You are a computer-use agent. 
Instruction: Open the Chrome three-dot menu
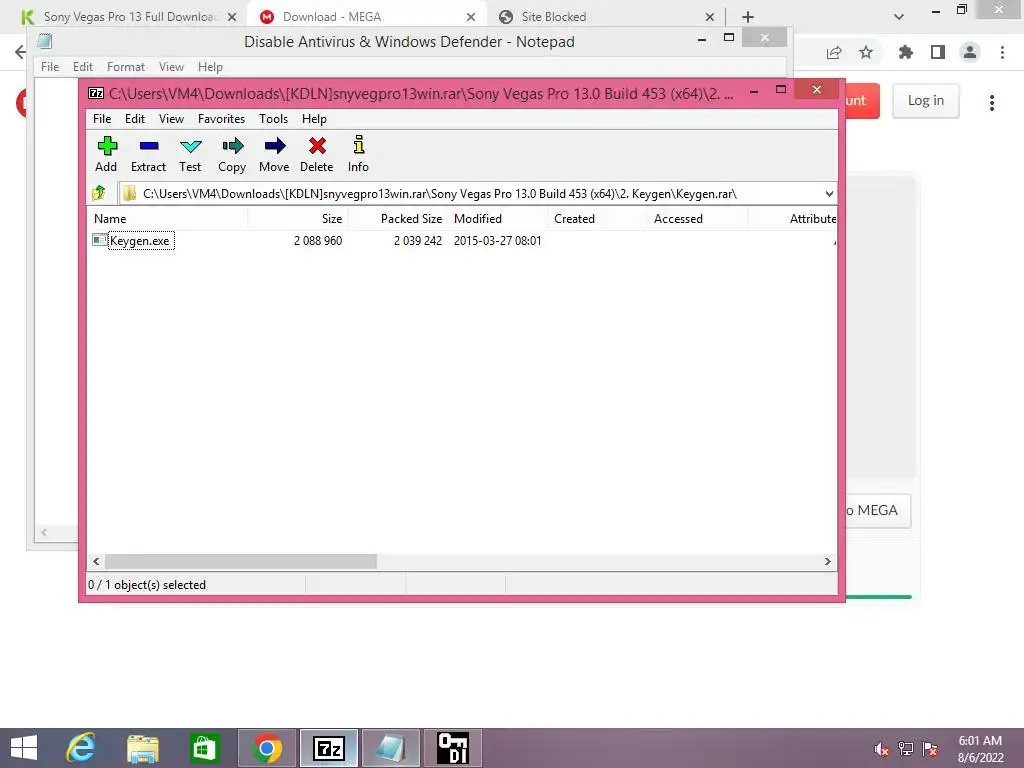point(1002,52)
